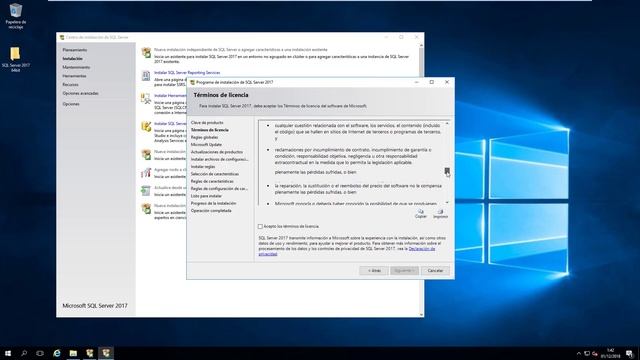Screen dimensions: 640x360
Task: Click Installation Center vertical scrollbar
Action: tap(421, 180)
